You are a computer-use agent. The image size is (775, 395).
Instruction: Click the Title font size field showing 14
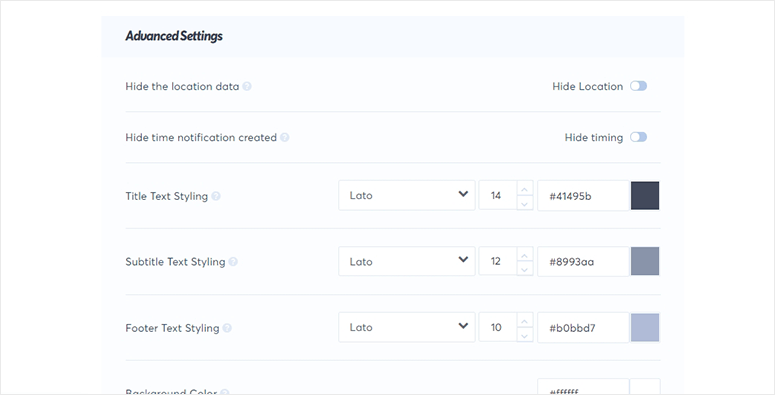coord(498,195)
